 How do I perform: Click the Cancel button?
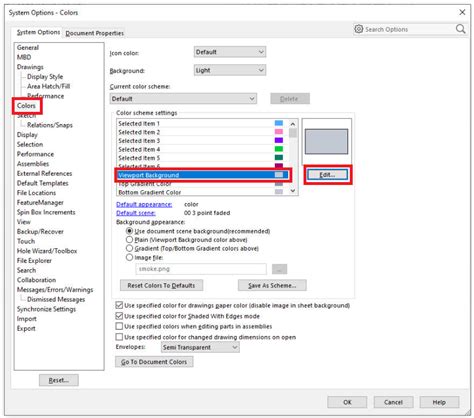(x=393, y=402)
